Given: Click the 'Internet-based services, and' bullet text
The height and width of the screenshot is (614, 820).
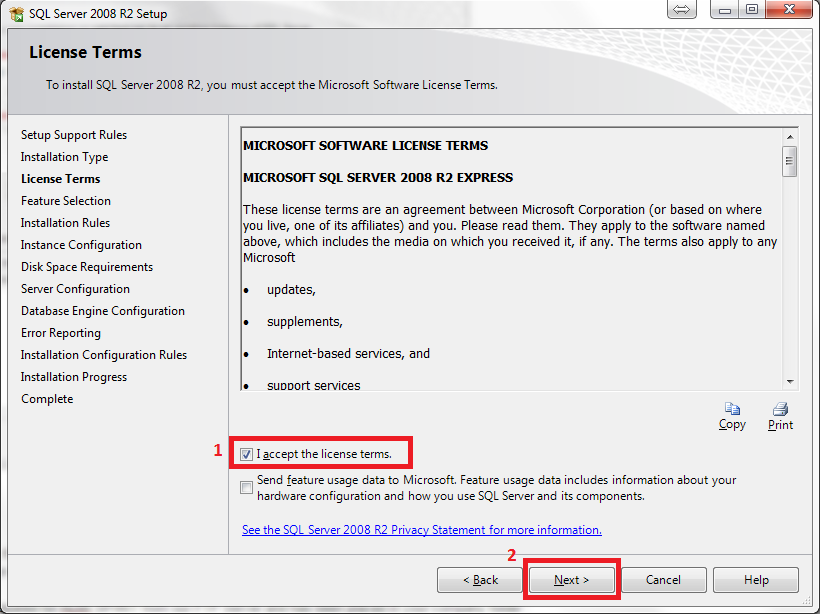Looking at the screenshot, I should point(348,354).
